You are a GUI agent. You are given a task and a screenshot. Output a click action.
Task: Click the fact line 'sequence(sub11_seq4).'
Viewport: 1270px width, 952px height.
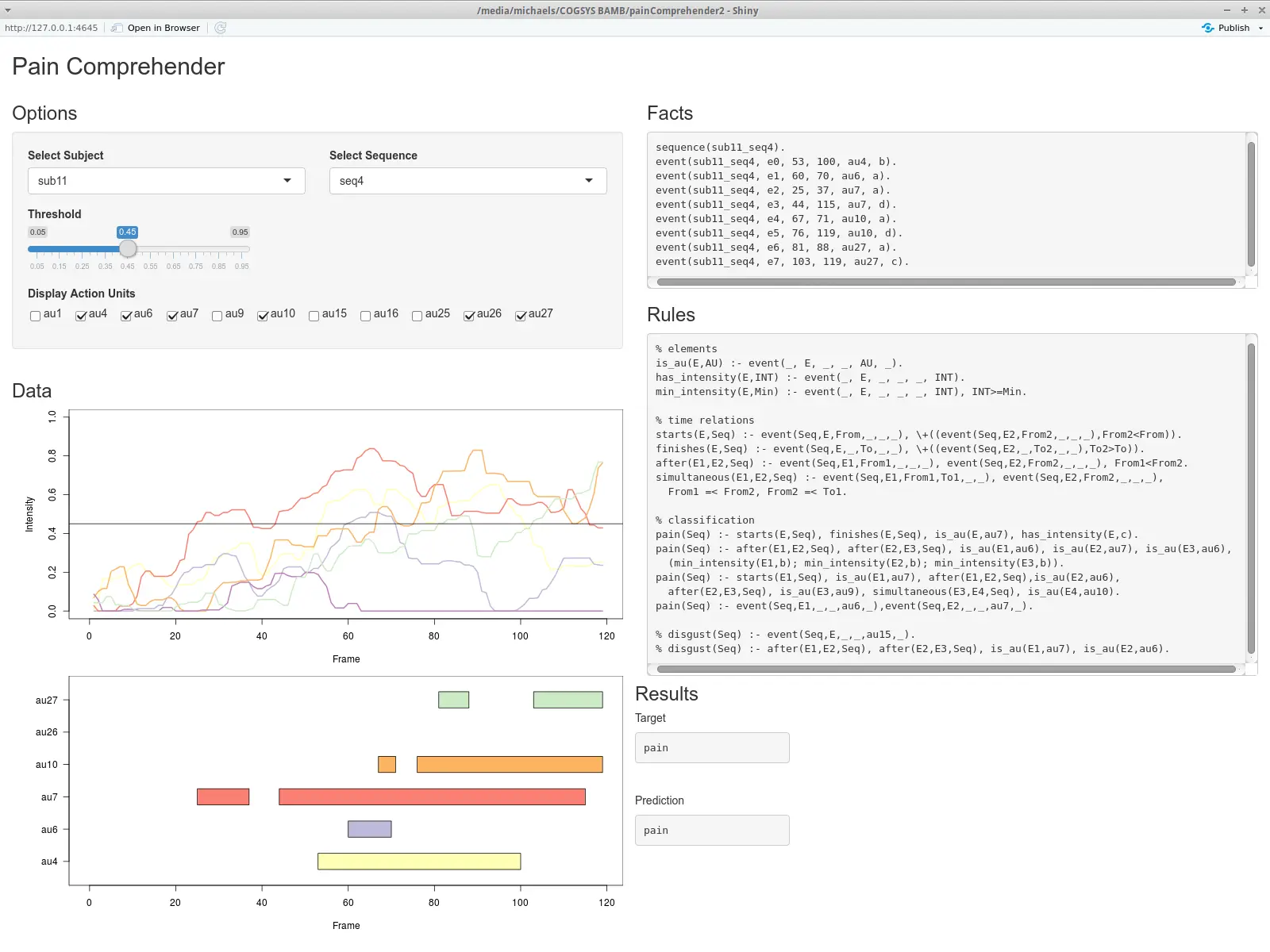[x=721, y=148]
